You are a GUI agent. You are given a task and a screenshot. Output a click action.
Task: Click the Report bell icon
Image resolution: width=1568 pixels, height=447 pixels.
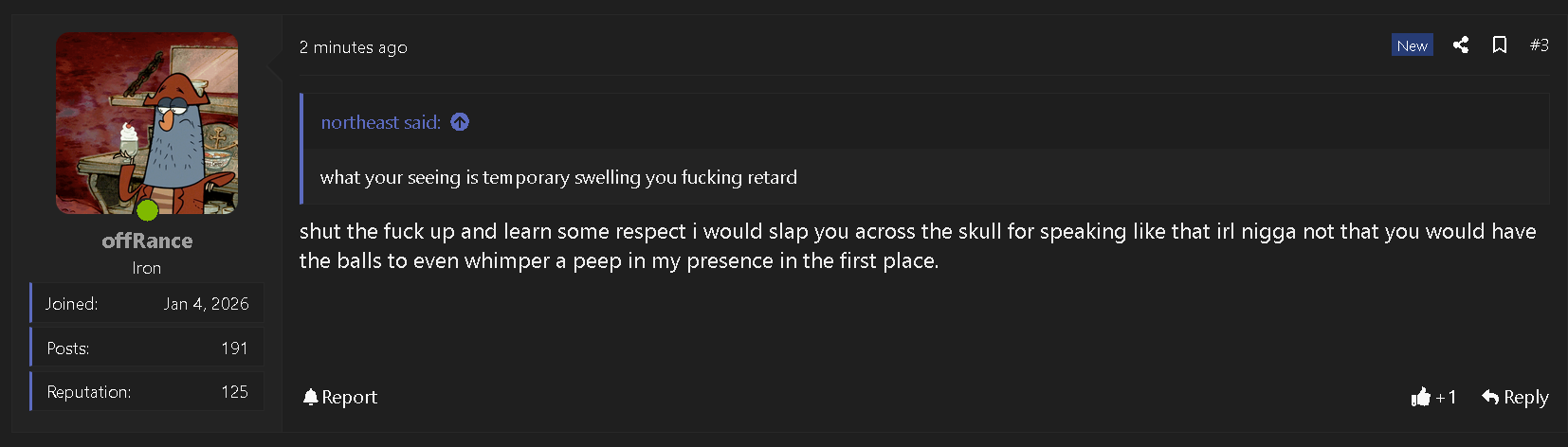click(x=310, y=397)
